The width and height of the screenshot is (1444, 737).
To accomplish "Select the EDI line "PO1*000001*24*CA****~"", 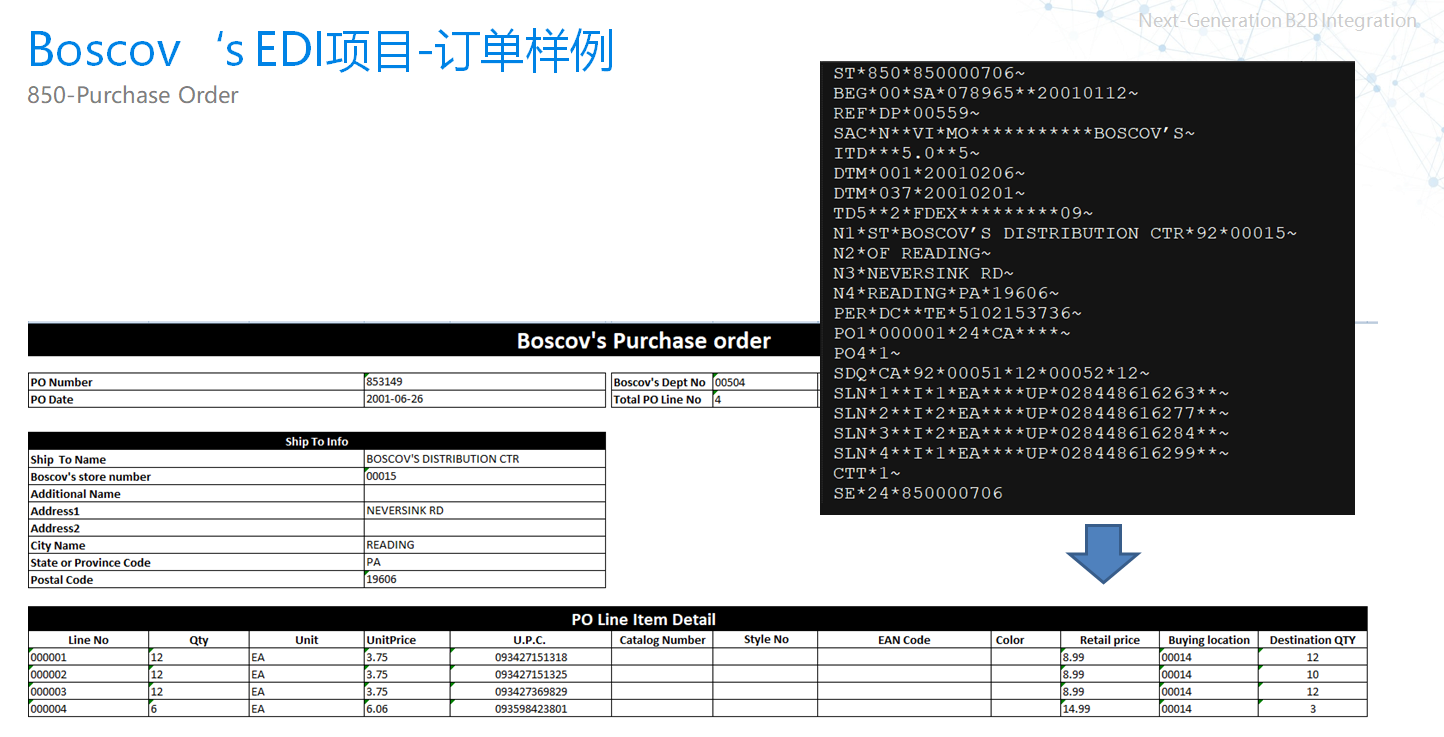I will (952, 333).
